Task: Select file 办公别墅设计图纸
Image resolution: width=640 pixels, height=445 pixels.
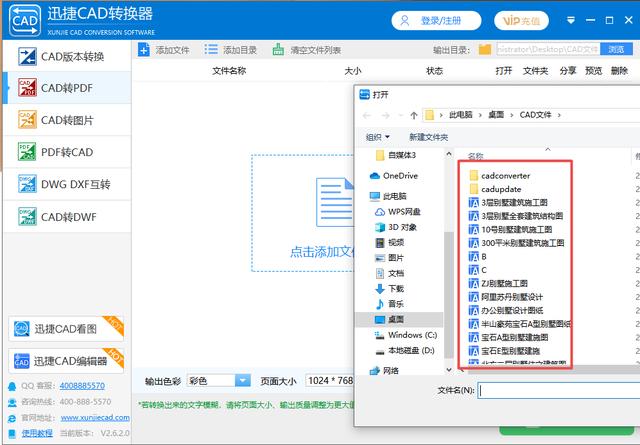Action: point(506,310)
